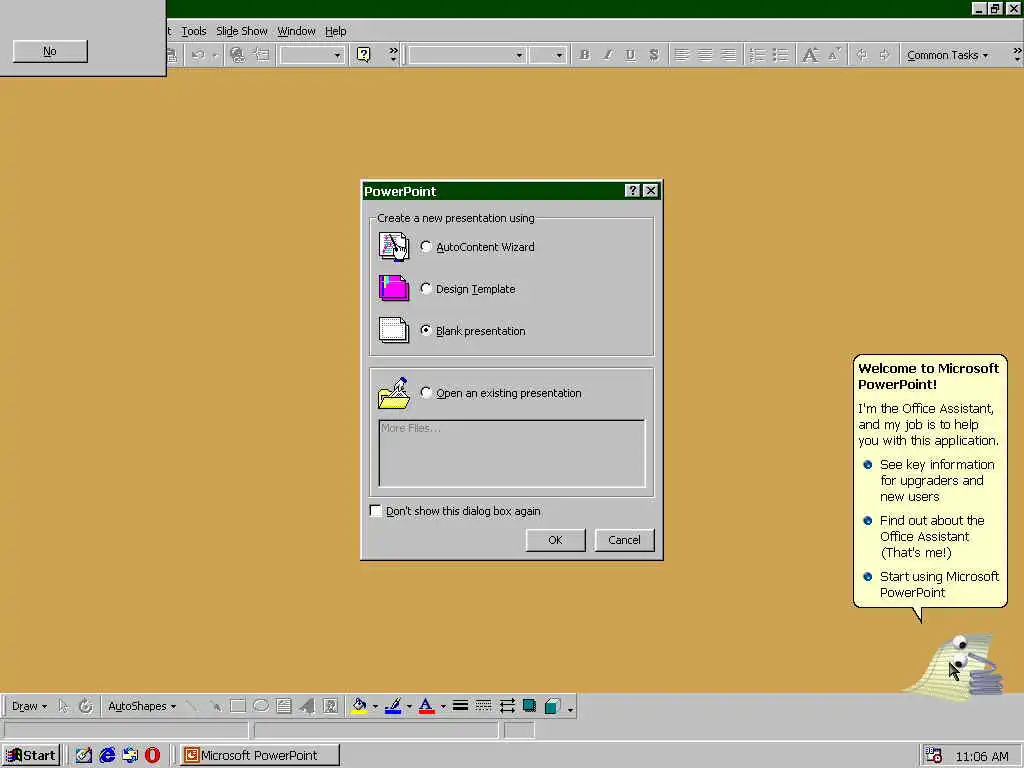Select the Design Template radio option
Viewport: 1024px width, 768px height.
click(426, 289)
